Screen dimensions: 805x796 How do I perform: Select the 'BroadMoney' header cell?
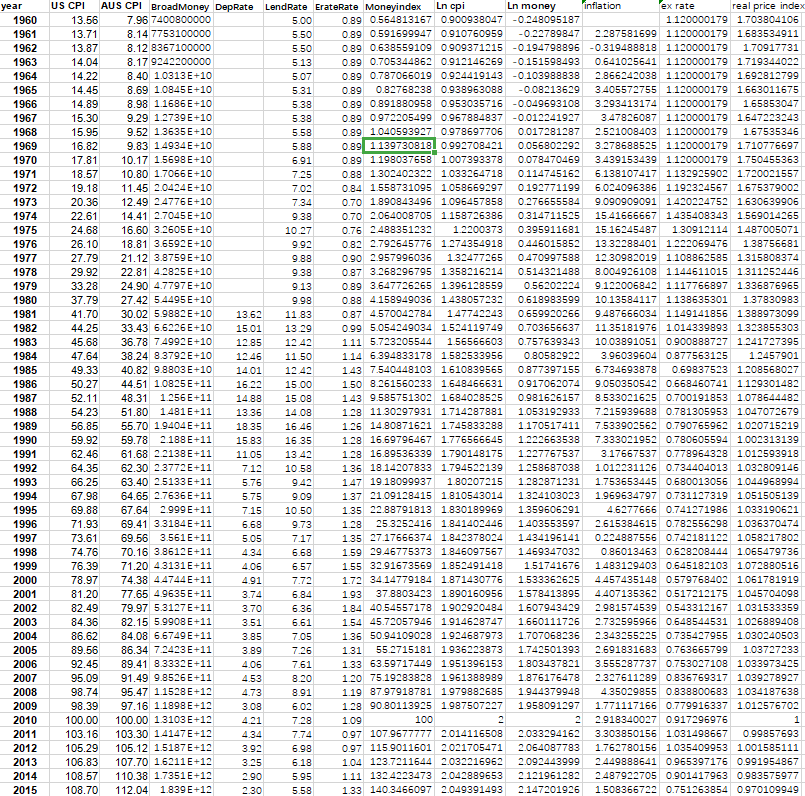[x=180, y=7]
